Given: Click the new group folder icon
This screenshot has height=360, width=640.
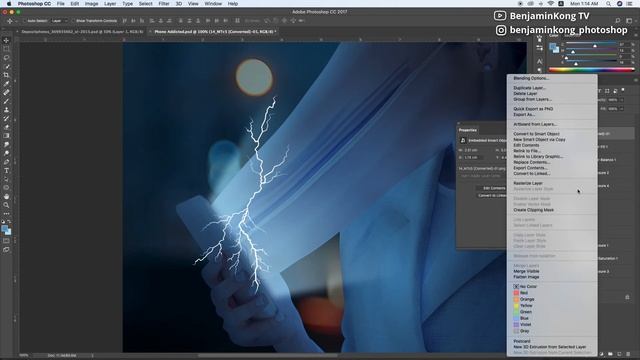Looking at the screenshot, I should 610,354.
